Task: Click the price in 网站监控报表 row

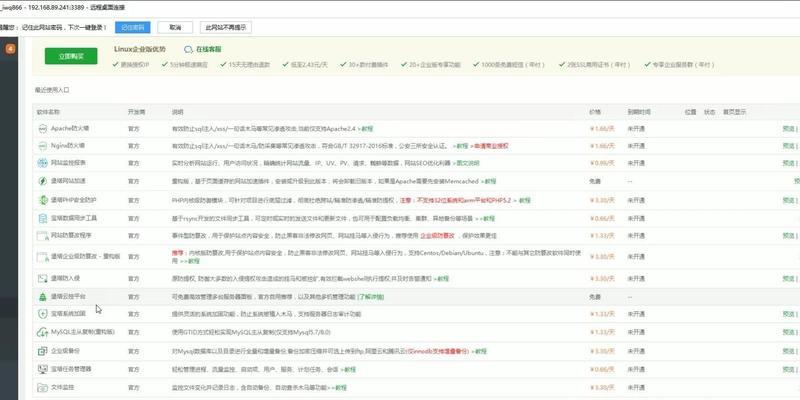Action: (x=602, y=163)
